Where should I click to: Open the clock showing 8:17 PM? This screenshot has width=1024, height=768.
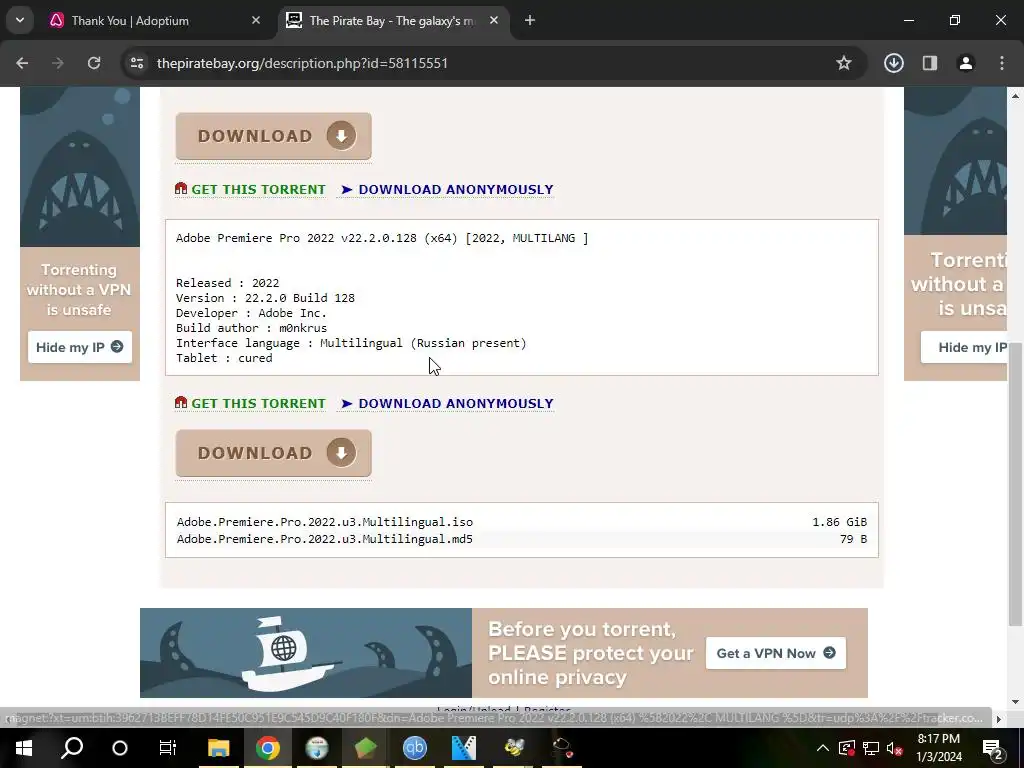click(939, 748)
